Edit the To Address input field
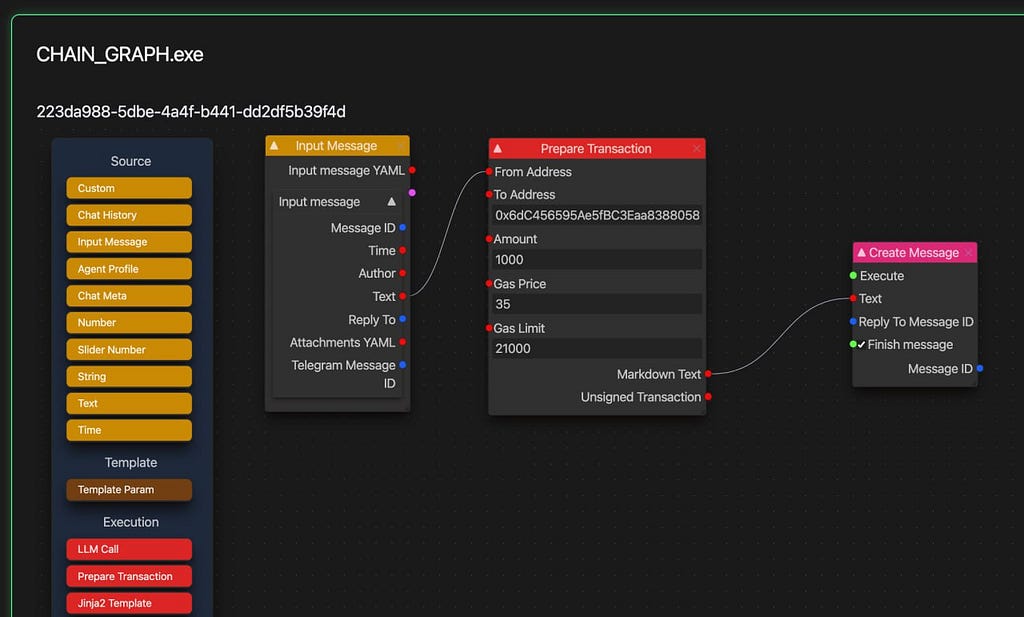The image size is (1024, 617). click(597, 215)
